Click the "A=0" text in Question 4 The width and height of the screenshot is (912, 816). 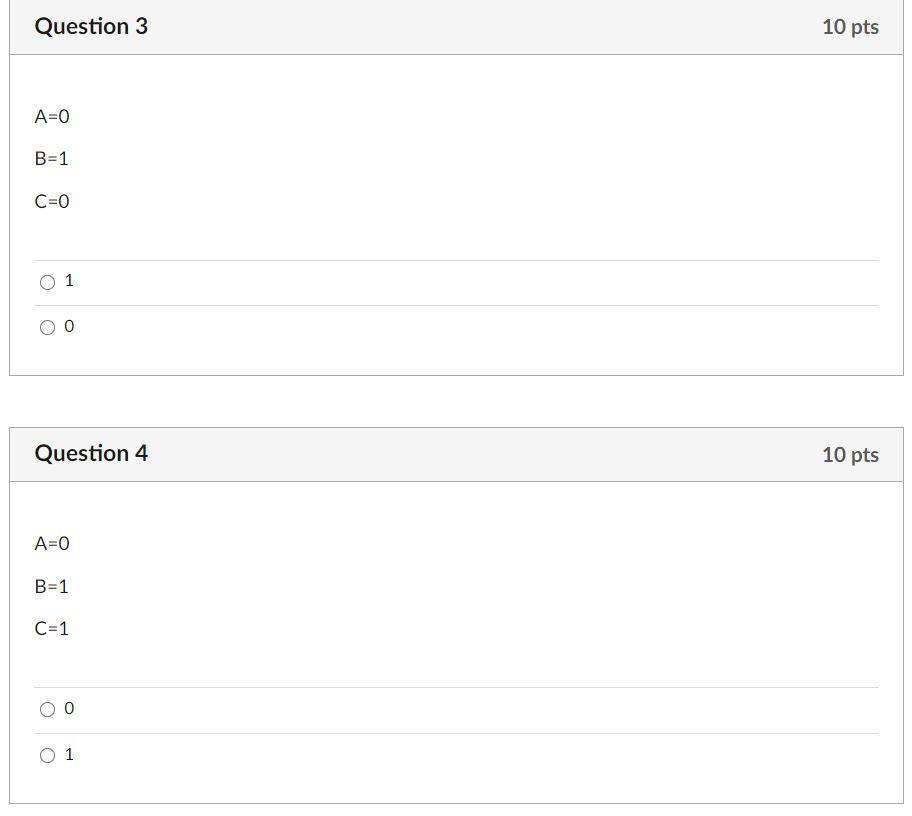[51, 544]
